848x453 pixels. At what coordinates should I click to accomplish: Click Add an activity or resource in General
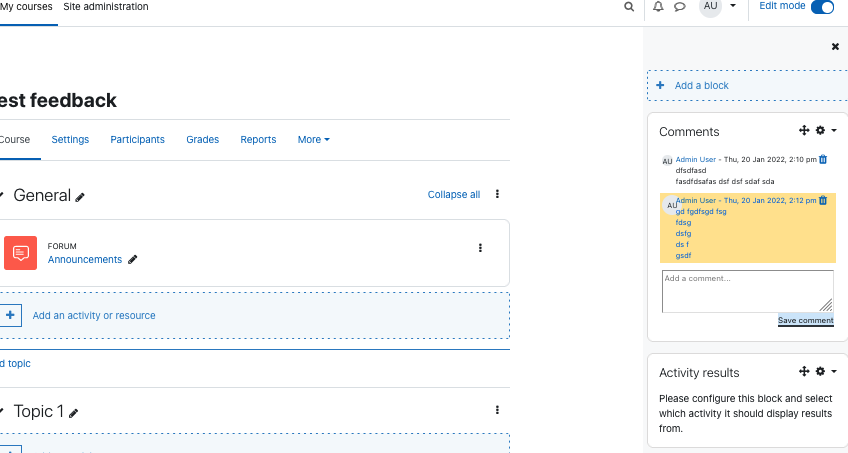click(94, 315)
